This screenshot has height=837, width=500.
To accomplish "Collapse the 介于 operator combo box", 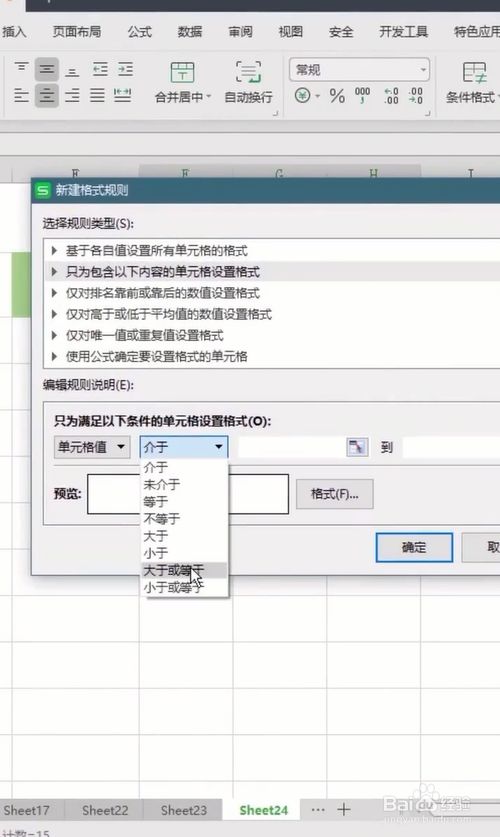I will (184, 447).
